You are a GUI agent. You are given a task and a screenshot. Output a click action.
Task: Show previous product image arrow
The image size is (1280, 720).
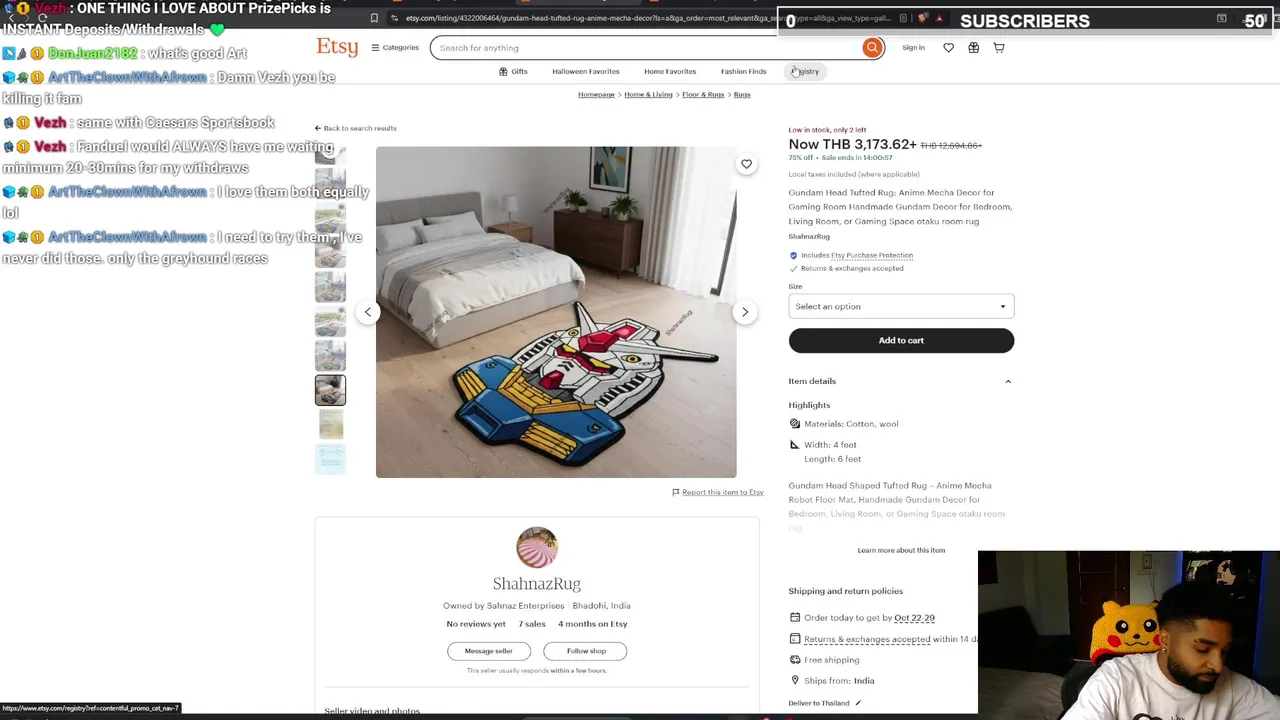pos(367,312)
